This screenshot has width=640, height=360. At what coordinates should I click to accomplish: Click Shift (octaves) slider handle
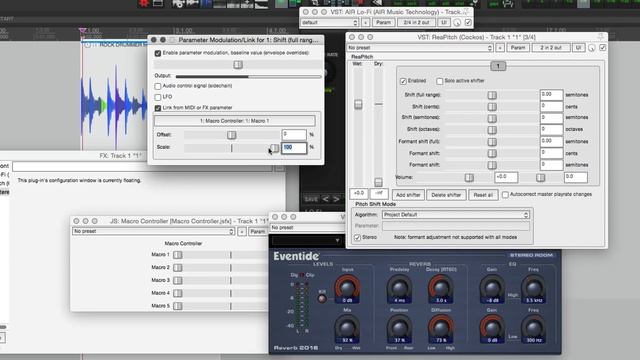point(492,130)
